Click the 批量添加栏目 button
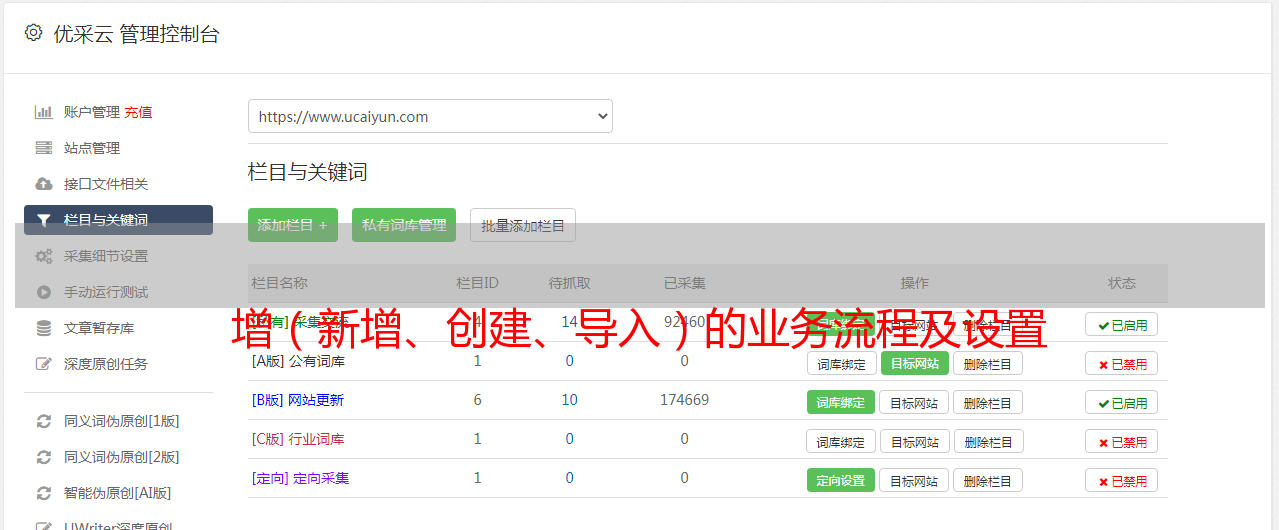The height and width of the screenshot is (530, 1279). point(523,225)
